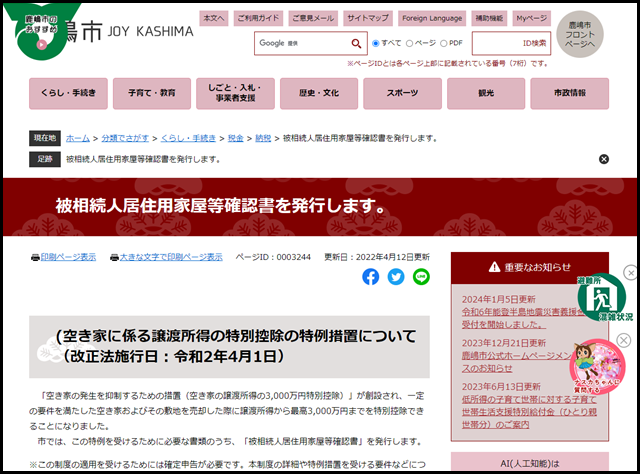
Task: Select the PDF search radio button
Action: pyautogui.click(x=444, y=43)
